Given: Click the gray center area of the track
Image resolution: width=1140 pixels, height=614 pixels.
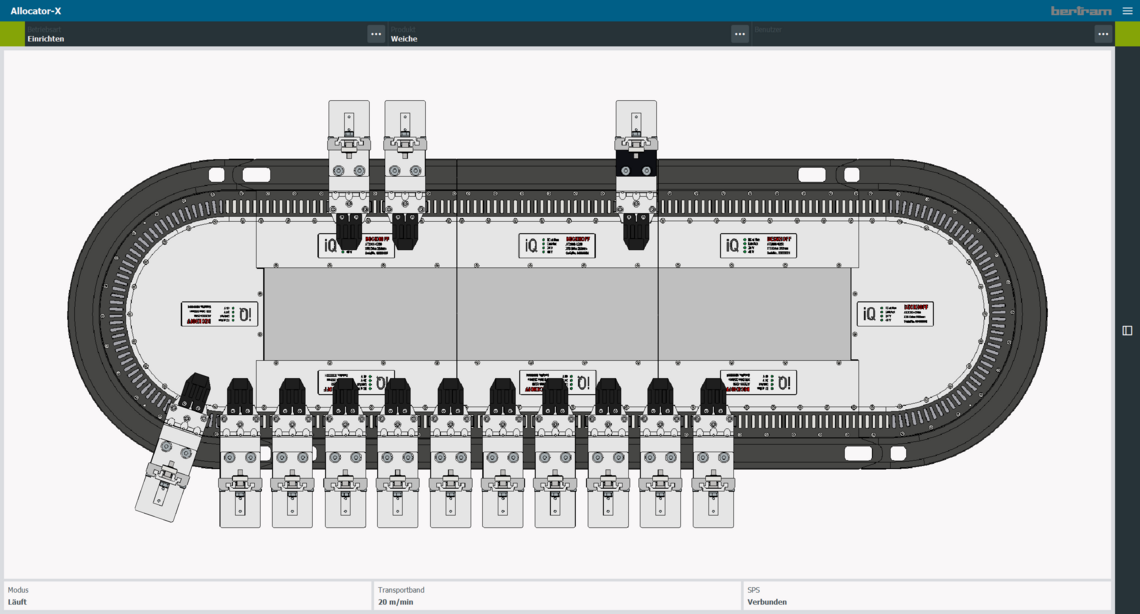Looking at the screenshot, I should 557,313.
